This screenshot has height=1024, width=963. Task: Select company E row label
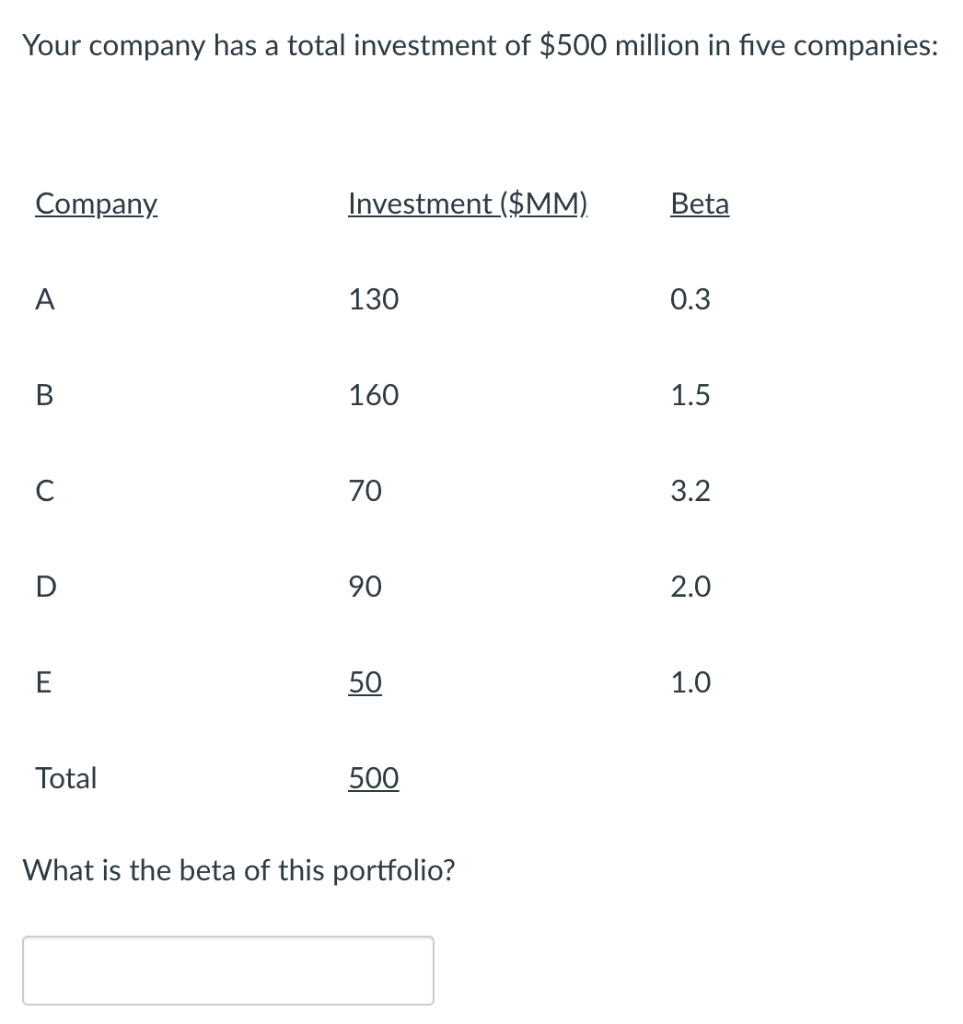(x=43, y=683)
